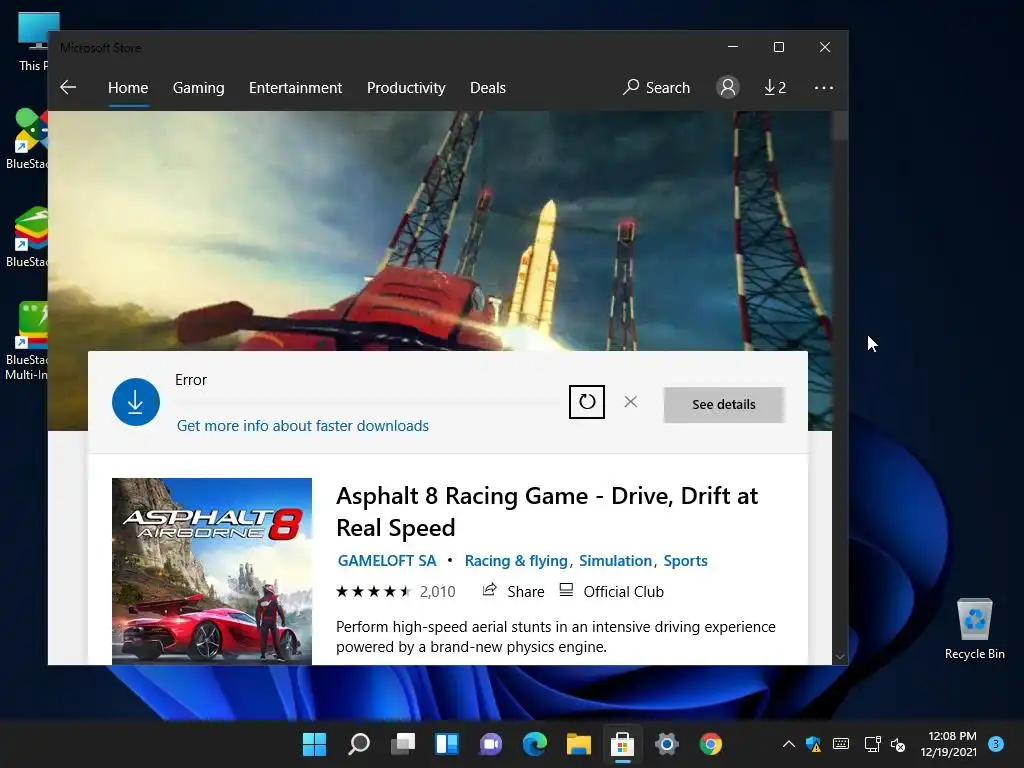Viewport: 1024px width, 768px height.
Task: Select the BlueStacks Multi-Instance desktop shortcut
Action: click(x=26, y=341)
